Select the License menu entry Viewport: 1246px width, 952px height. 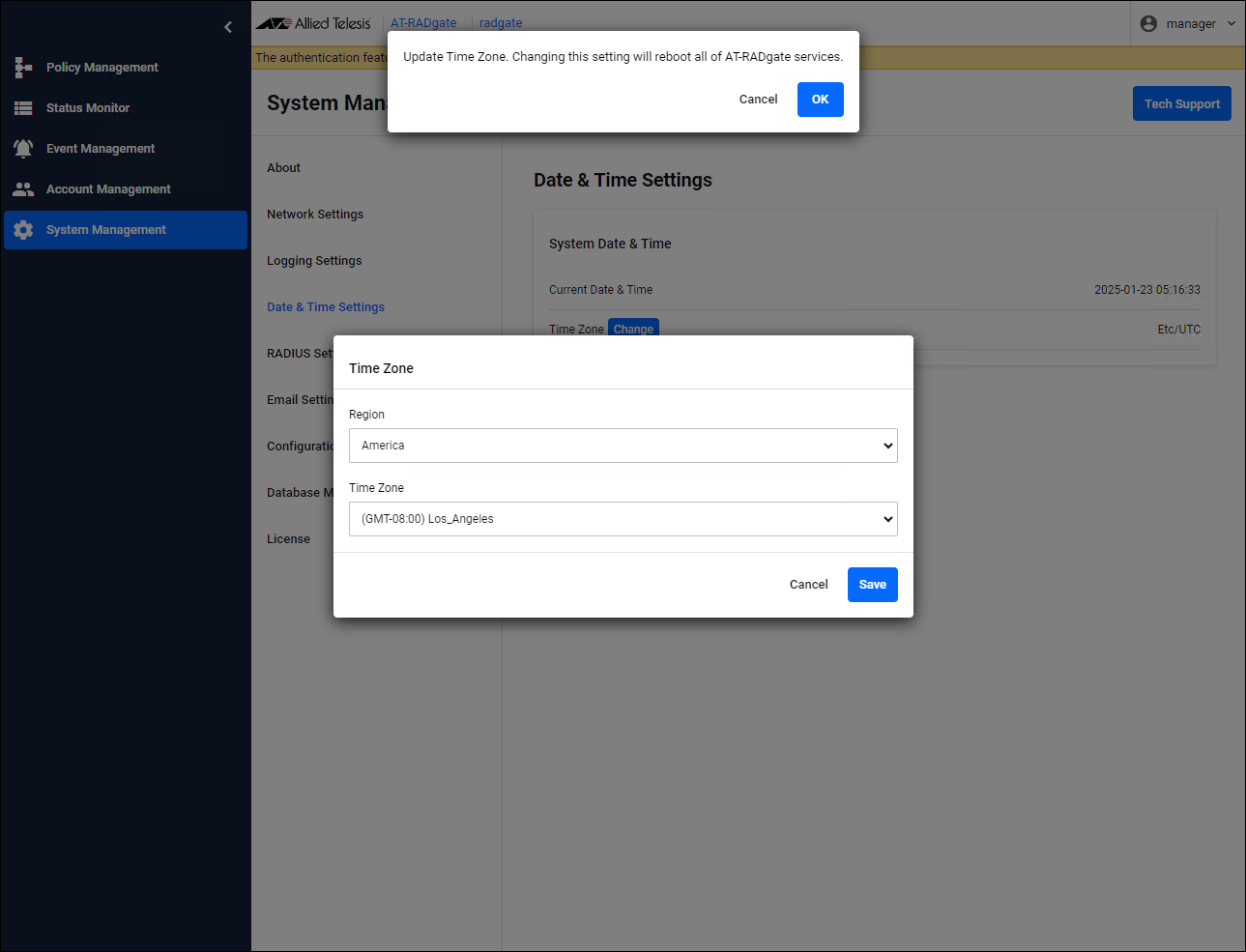tap(288, 539)
